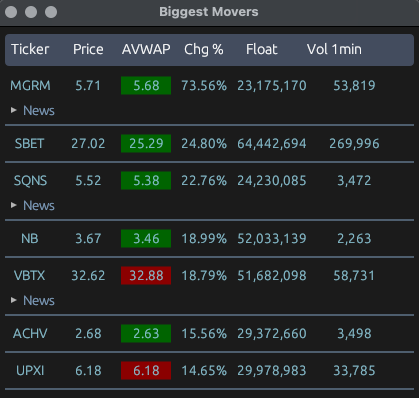Expand the News section under SQNS
419x398 pixels.
[32, 205]
